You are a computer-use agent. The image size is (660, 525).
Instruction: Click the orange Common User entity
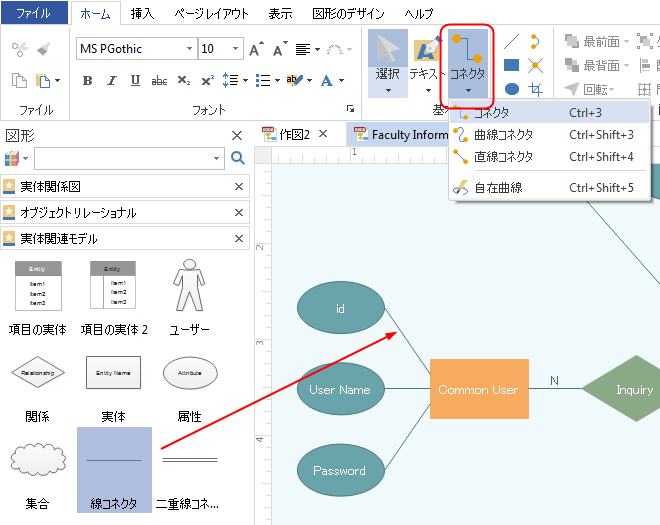click(x=479, y=389)
